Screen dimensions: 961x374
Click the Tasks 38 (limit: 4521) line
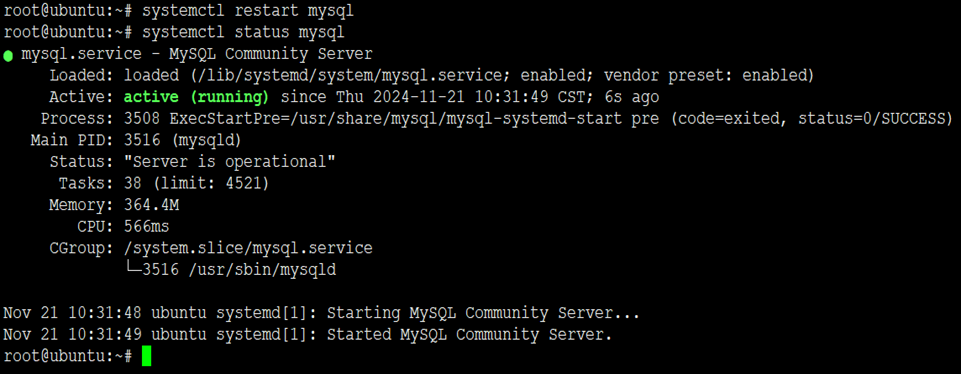159,183
